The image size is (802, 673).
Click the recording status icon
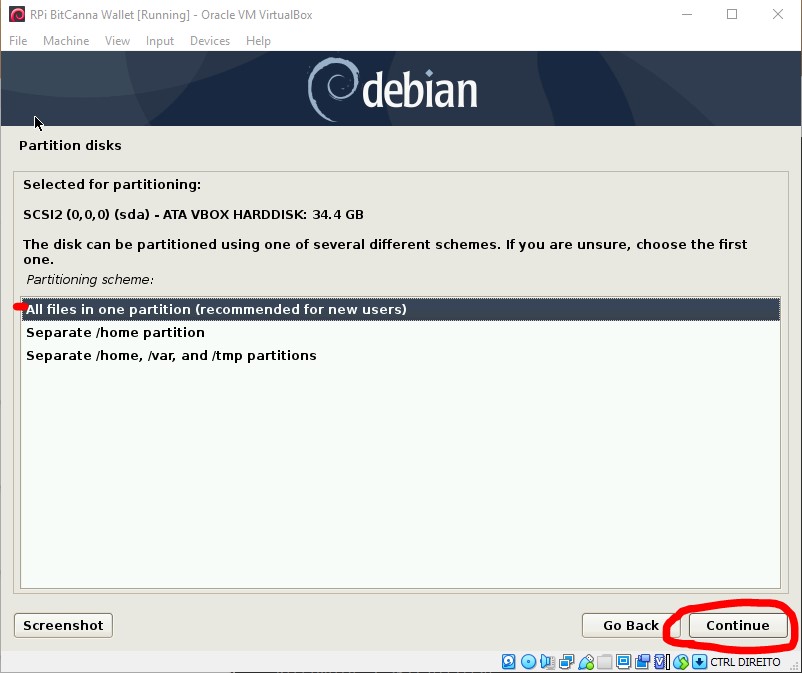(x=642, y=662)
